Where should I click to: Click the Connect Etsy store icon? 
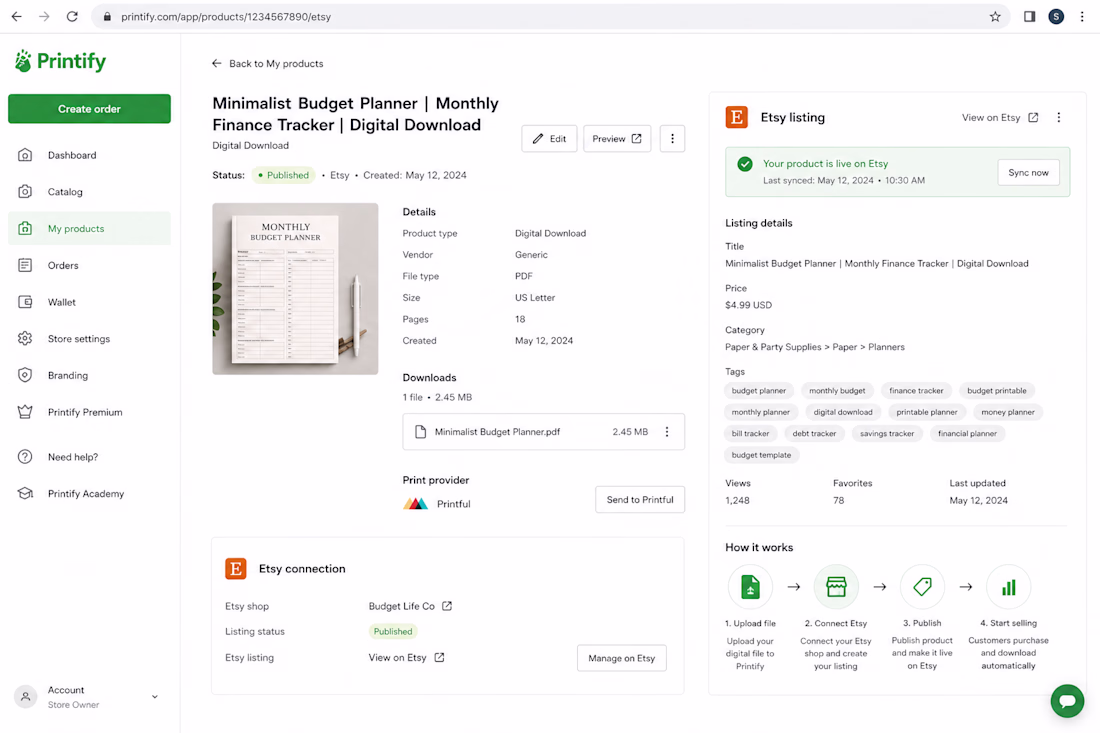(x=836, y=586)
